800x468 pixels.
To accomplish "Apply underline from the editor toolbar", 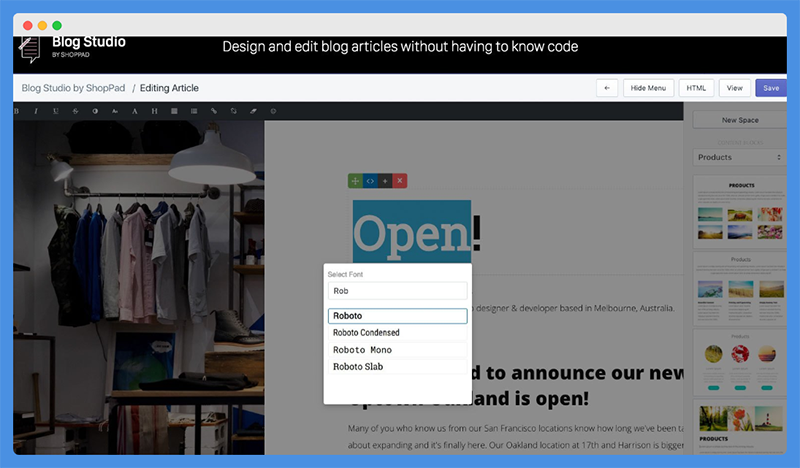I will point(56,111).
